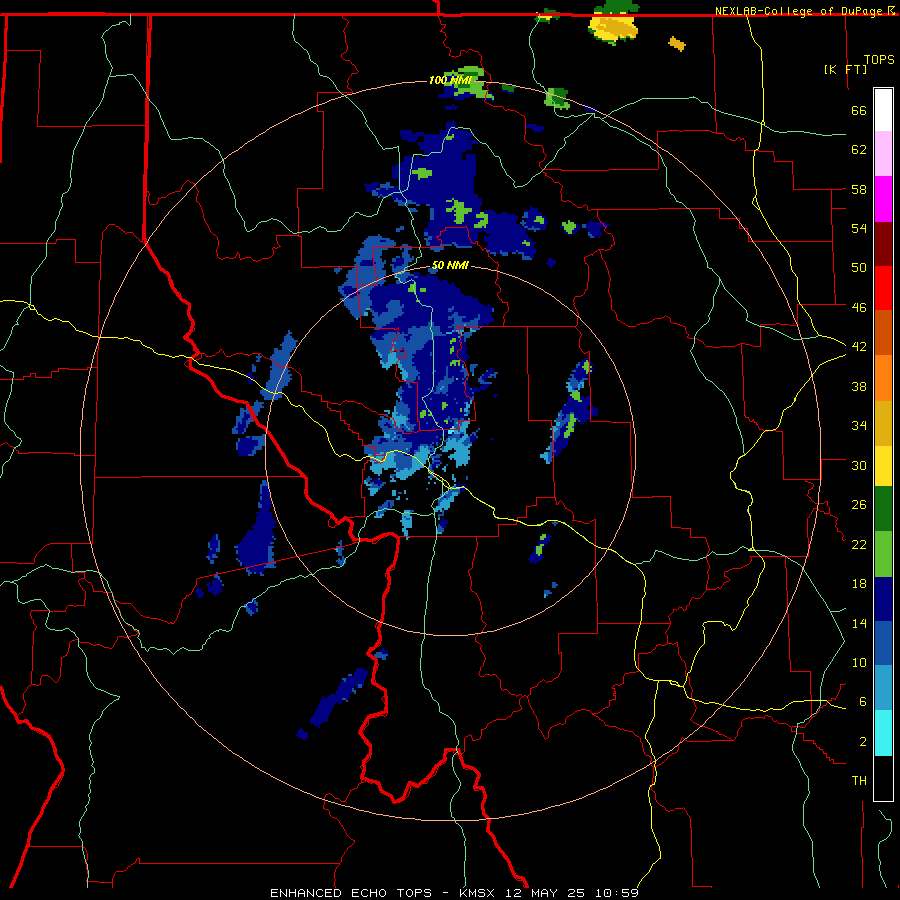Select the magenta legend color band

click(x=883, y=199)
